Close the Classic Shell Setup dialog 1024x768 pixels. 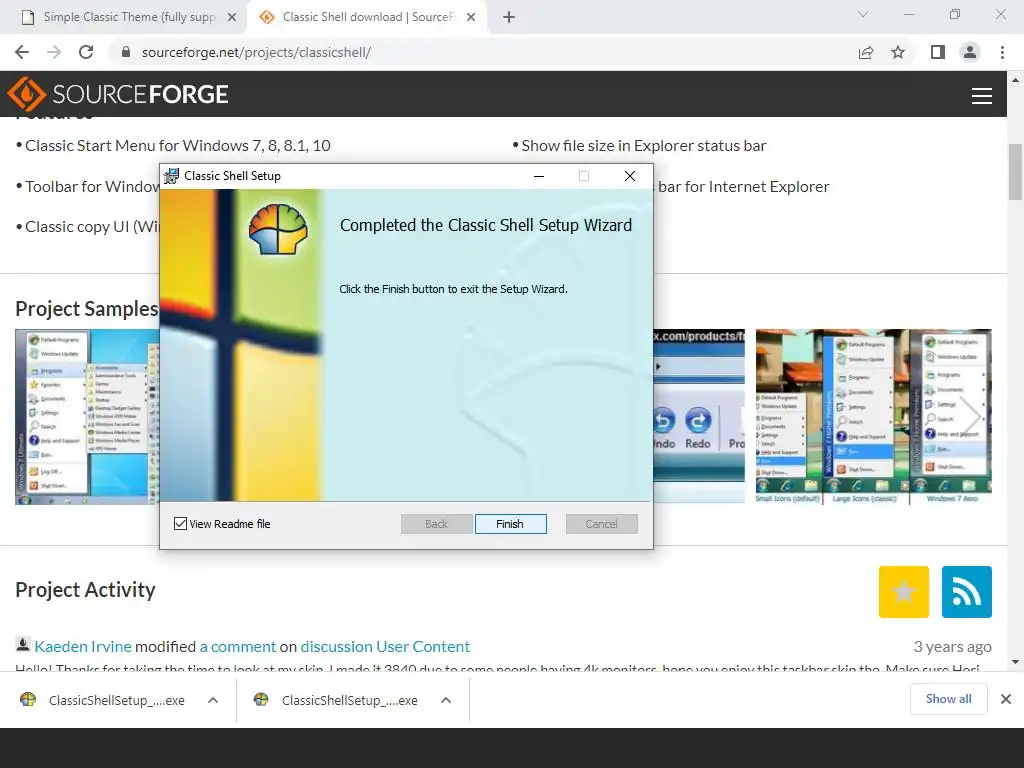pyautogui.click(x=630, y=176)
